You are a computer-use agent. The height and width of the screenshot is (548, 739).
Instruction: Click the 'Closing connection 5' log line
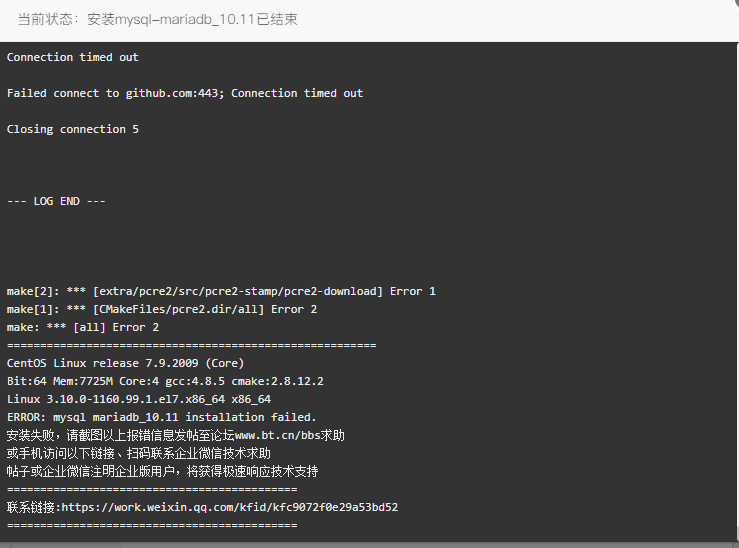pos(73,129)
